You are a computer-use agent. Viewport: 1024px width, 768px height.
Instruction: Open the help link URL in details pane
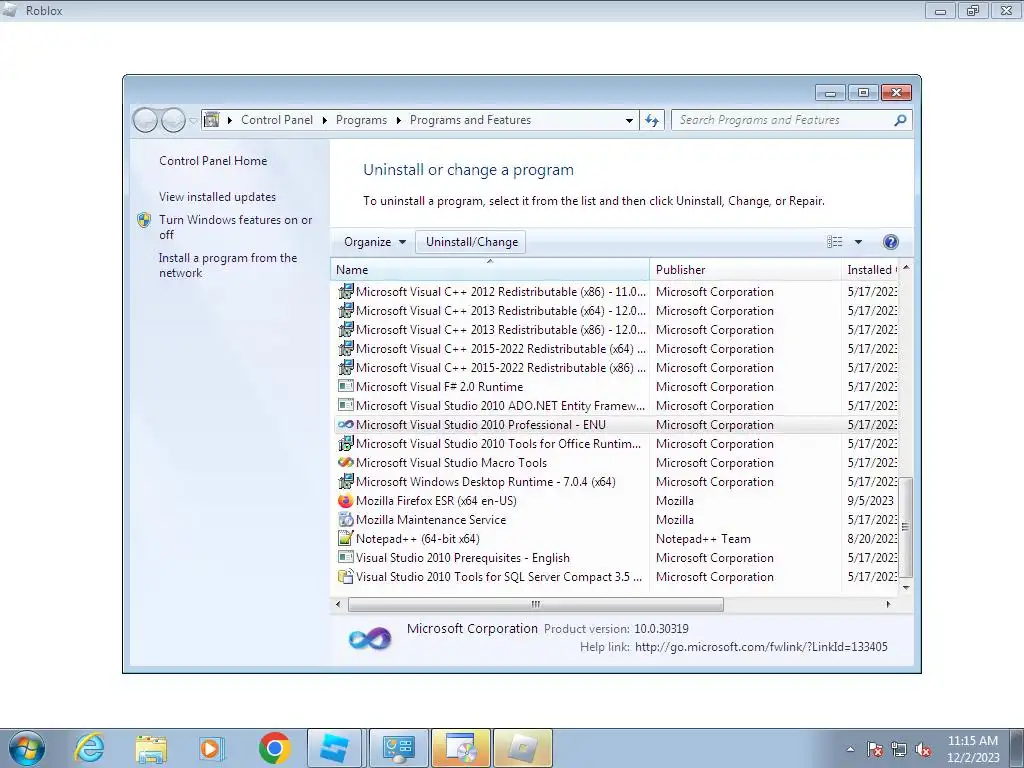click(761, 647)
